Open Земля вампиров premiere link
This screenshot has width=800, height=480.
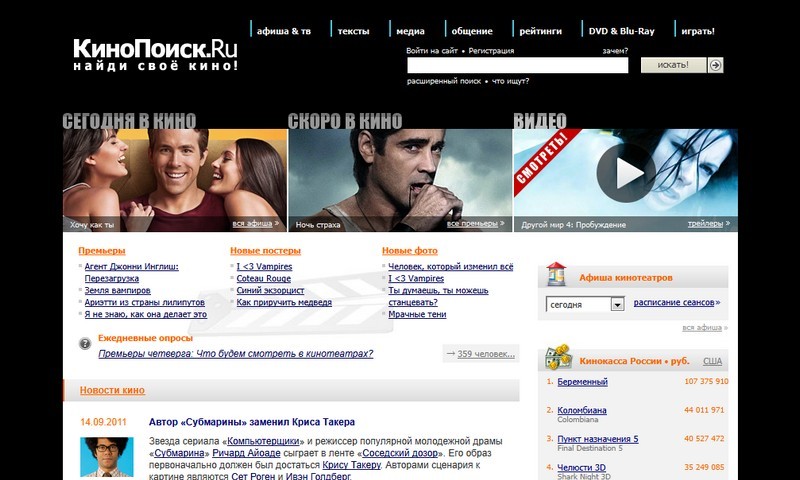coord(117,290)
